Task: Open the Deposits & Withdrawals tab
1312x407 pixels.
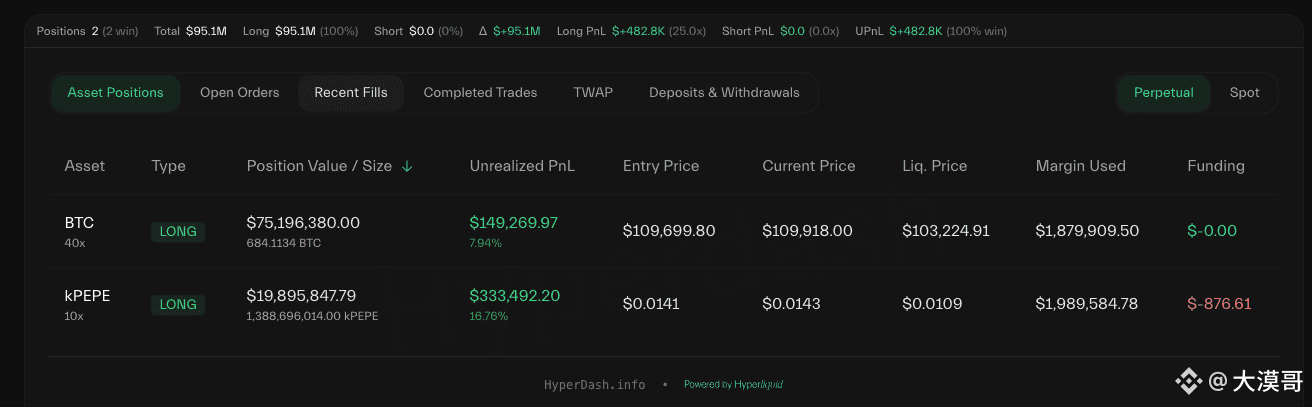Action: click(x=724, y=92)
